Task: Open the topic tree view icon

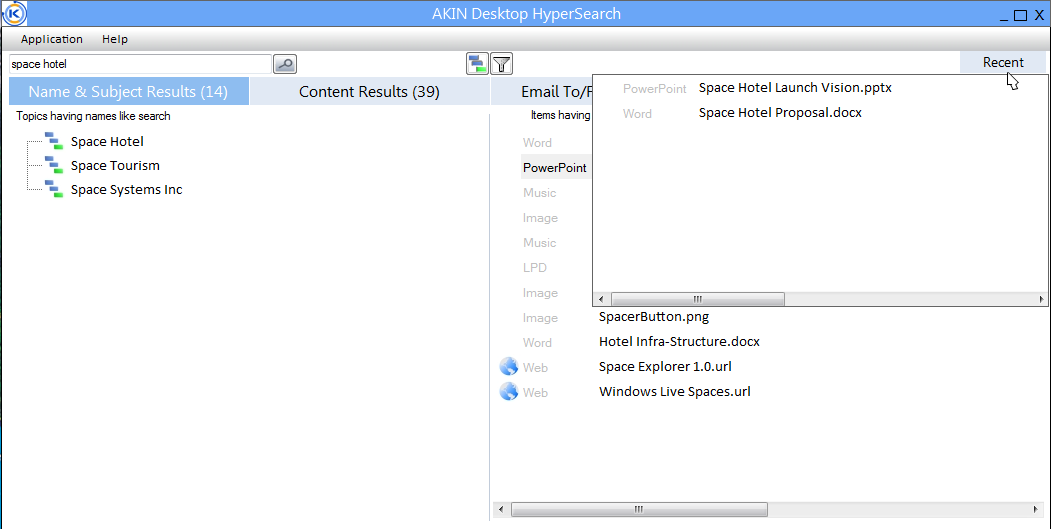Action: click(477, 64)
